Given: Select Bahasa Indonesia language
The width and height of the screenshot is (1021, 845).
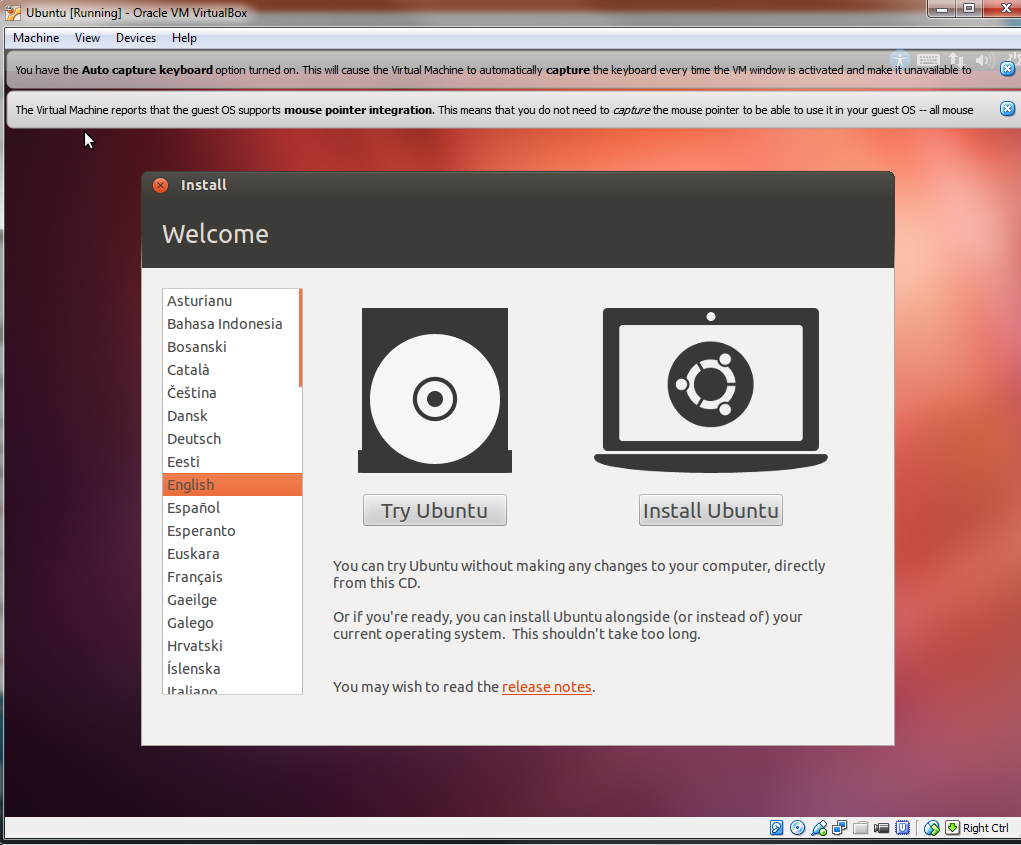Looking at the screenshot, I should coord(231,324).
